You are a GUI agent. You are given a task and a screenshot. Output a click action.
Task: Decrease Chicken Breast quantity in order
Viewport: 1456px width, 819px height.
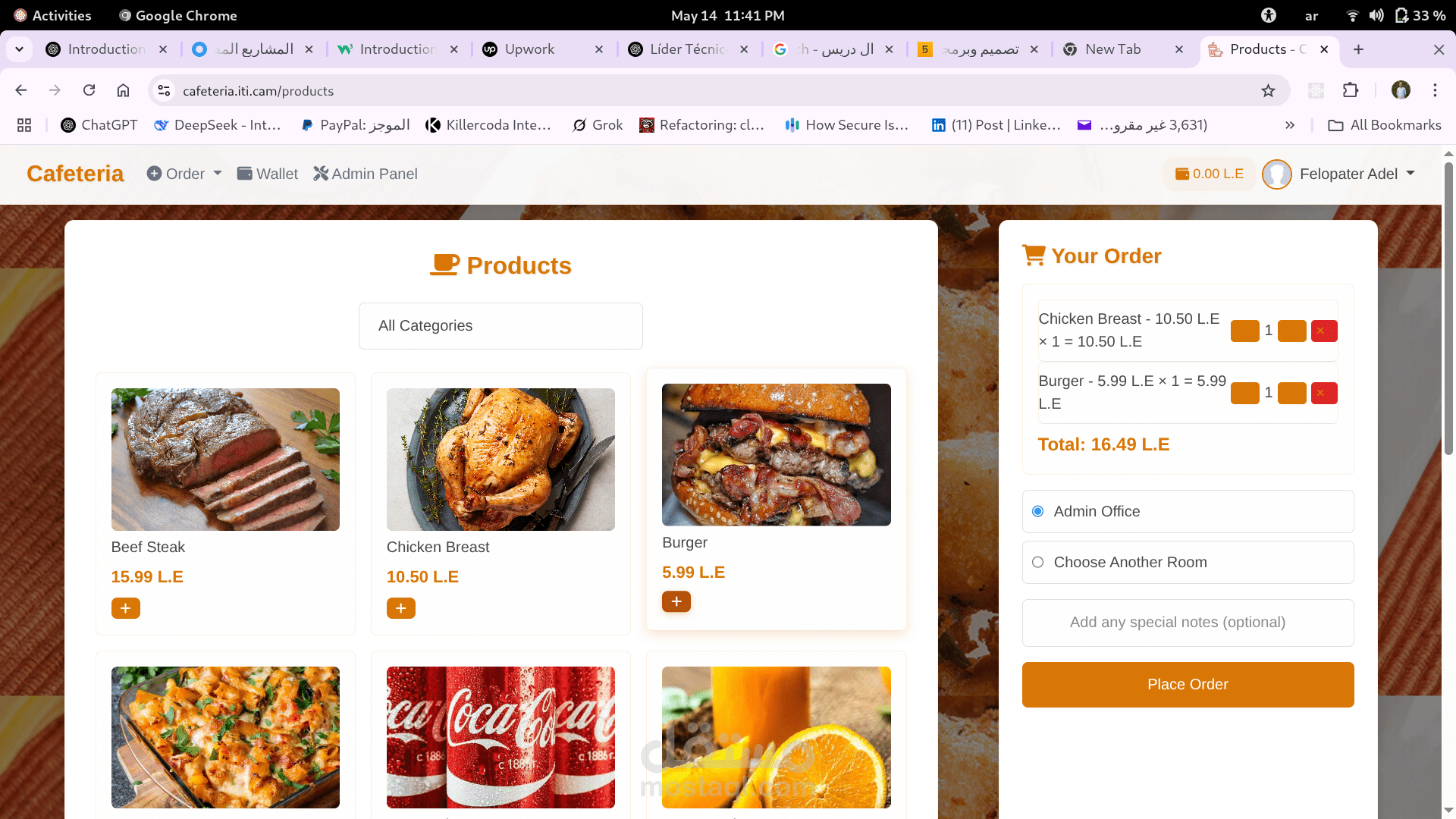tap(1244, 331)
